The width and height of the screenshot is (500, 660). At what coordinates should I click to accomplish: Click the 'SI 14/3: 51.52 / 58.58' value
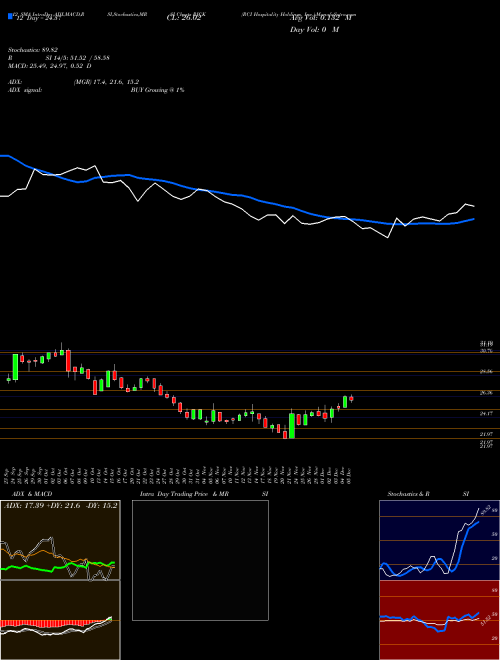click(x=78, y=58)
